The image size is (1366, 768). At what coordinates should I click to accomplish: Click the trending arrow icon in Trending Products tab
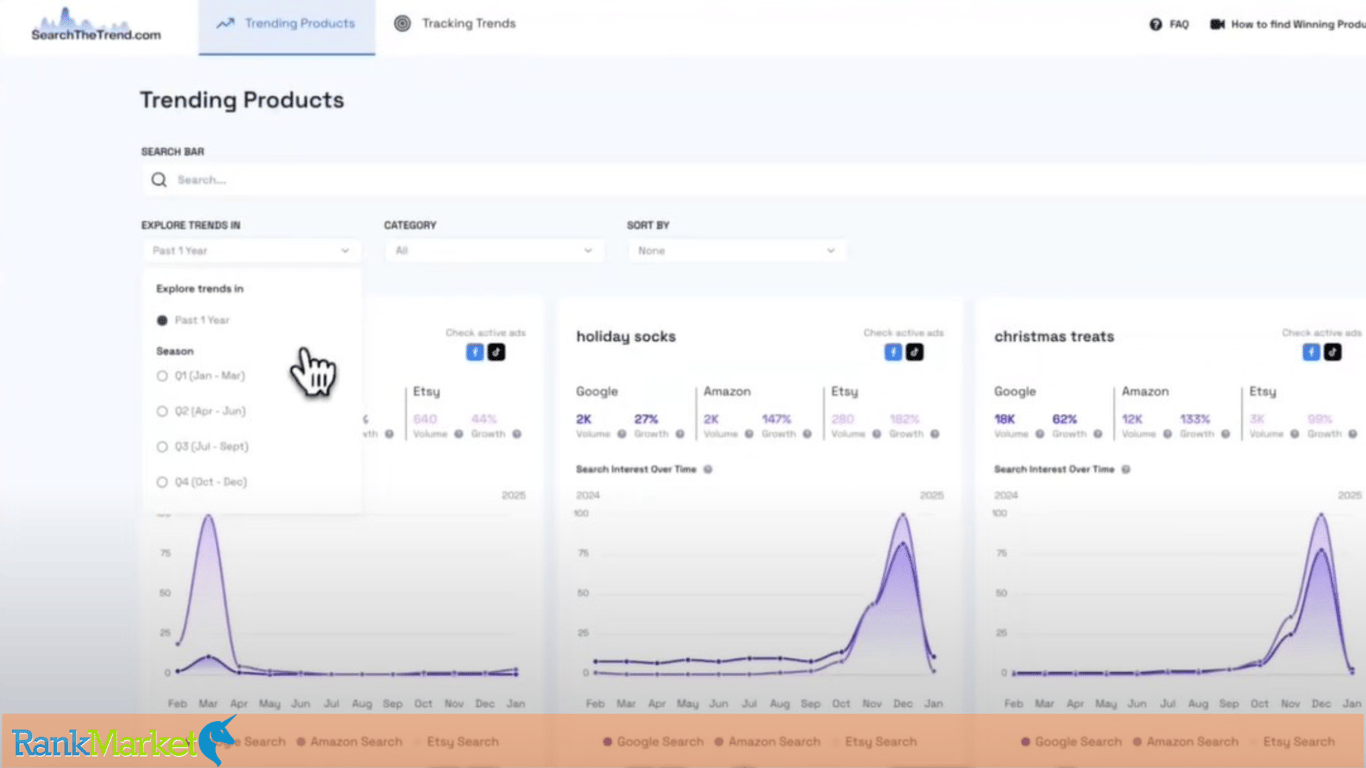pyautogui.click(x=226, y=23)
